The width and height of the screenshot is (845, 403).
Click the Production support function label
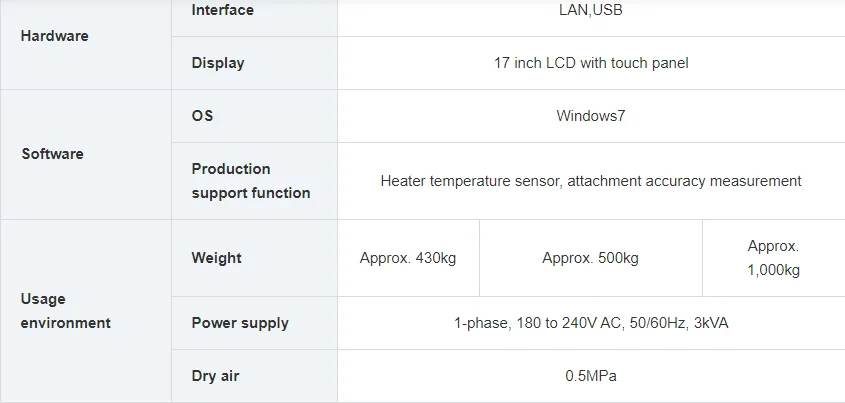[251, 181]
